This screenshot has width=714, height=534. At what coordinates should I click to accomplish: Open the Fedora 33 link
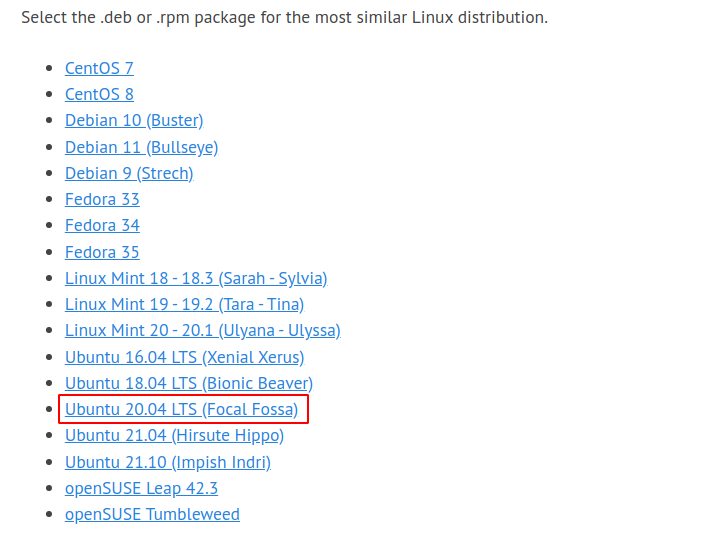(x=102, y=199)
